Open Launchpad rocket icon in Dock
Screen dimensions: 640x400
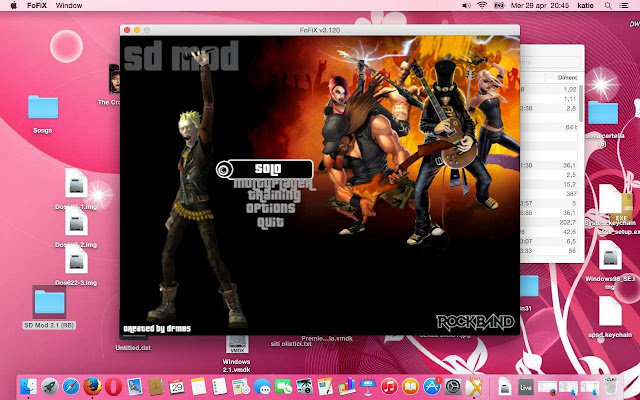[x=49, y=386]
